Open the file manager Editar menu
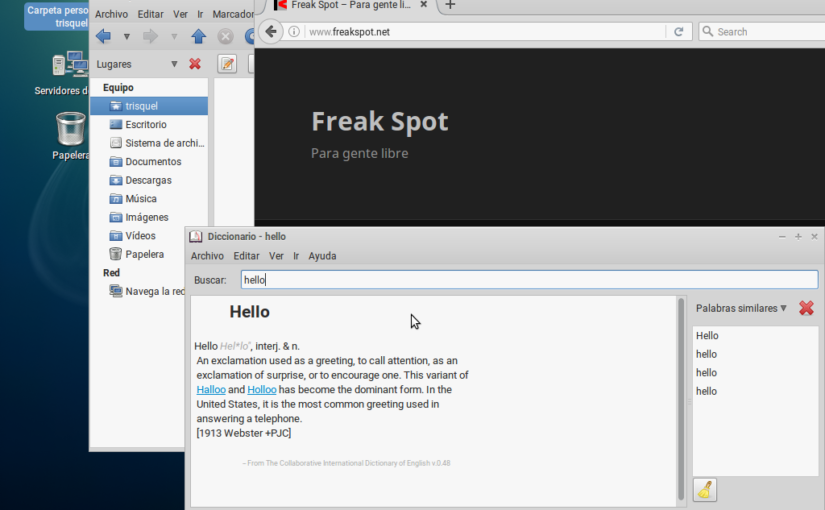The width and height of the screenshot is (825, 510). pos(150,14)
